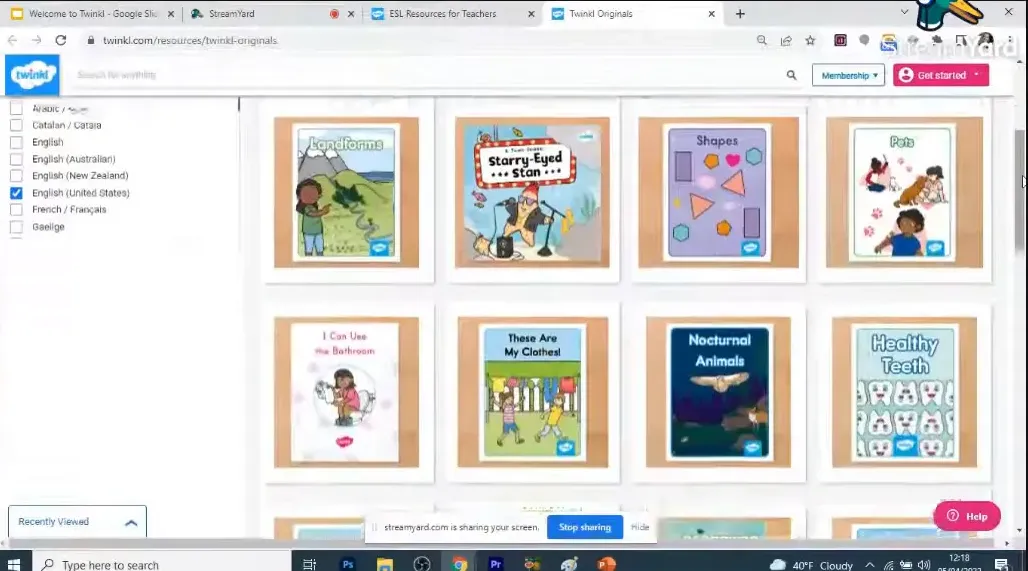Reload the page using the refresh icon
1028x571 pixels.
click(61, 40)
